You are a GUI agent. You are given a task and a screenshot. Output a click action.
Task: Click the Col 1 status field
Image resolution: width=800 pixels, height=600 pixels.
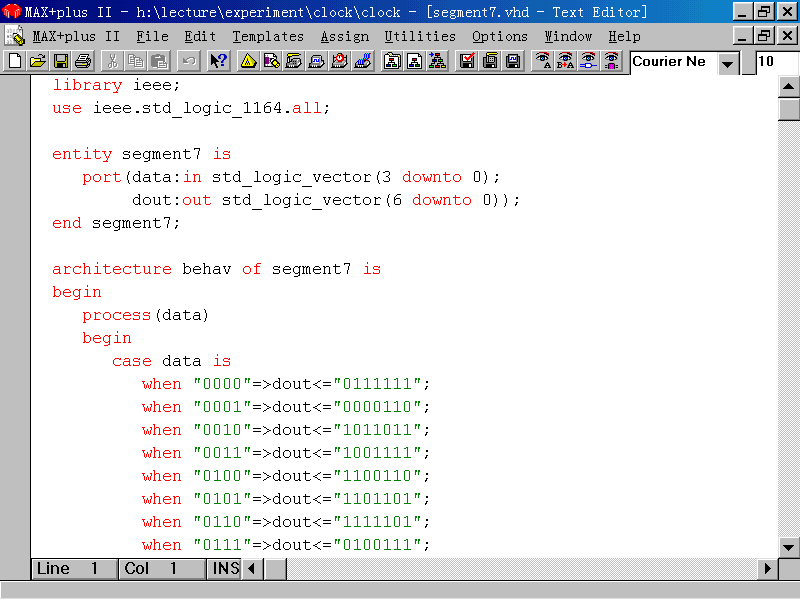(162, 568)
